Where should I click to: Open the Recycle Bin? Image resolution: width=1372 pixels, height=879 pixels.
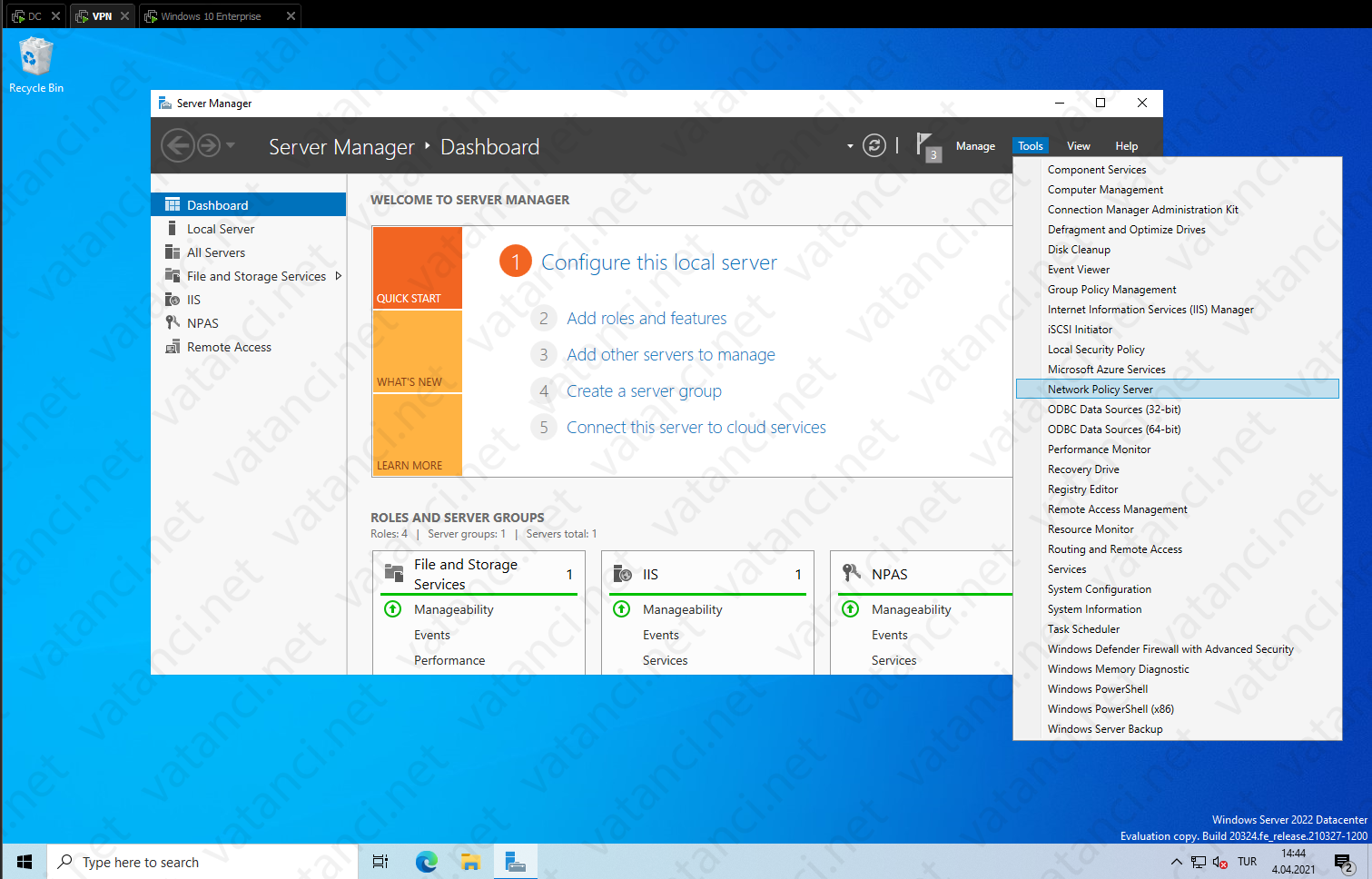pos(35,54)
